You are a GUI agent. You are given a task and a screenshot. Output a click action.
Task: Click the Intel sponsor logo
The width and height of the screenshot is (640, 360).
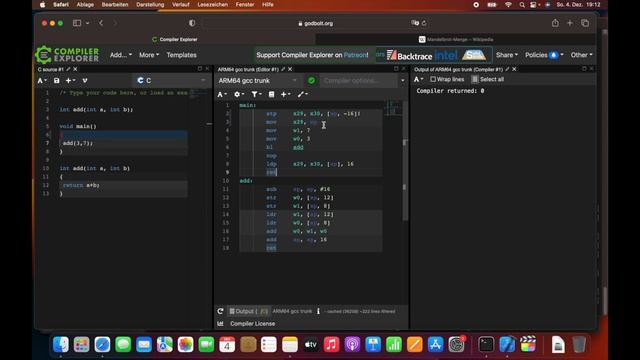coord(446,55)
